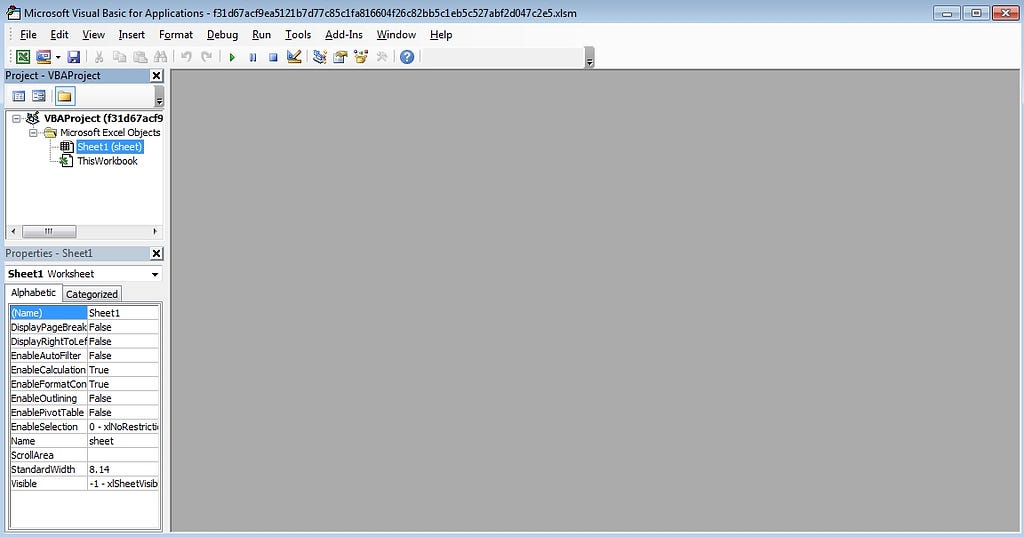The height and width of the screenshot is (537, 1024).
Task: Open the Sheet1 Worksheet object dropdown
Action: pyautogui.click(x=155, y=274)
